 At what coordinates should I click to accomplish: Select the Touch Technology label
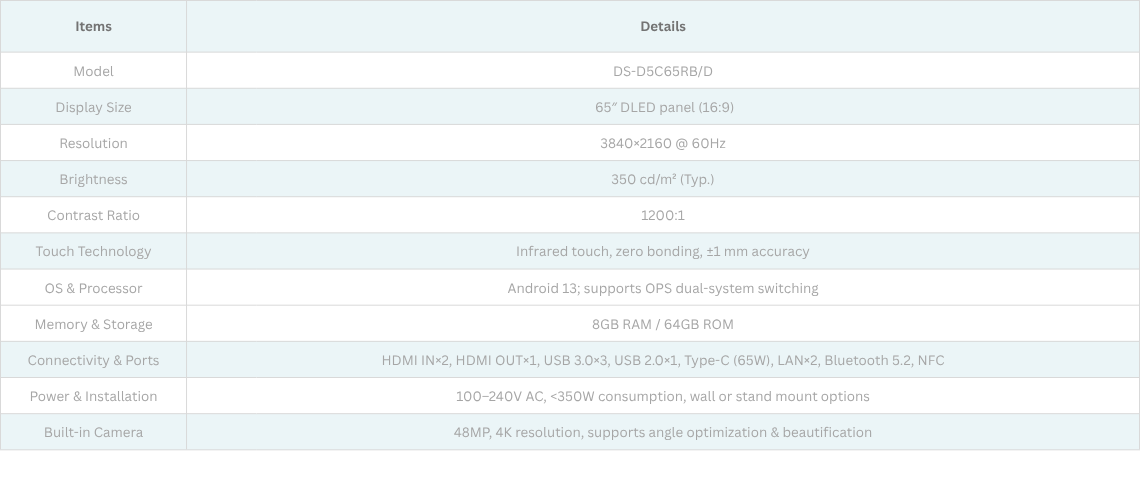[x=93, y=251]
